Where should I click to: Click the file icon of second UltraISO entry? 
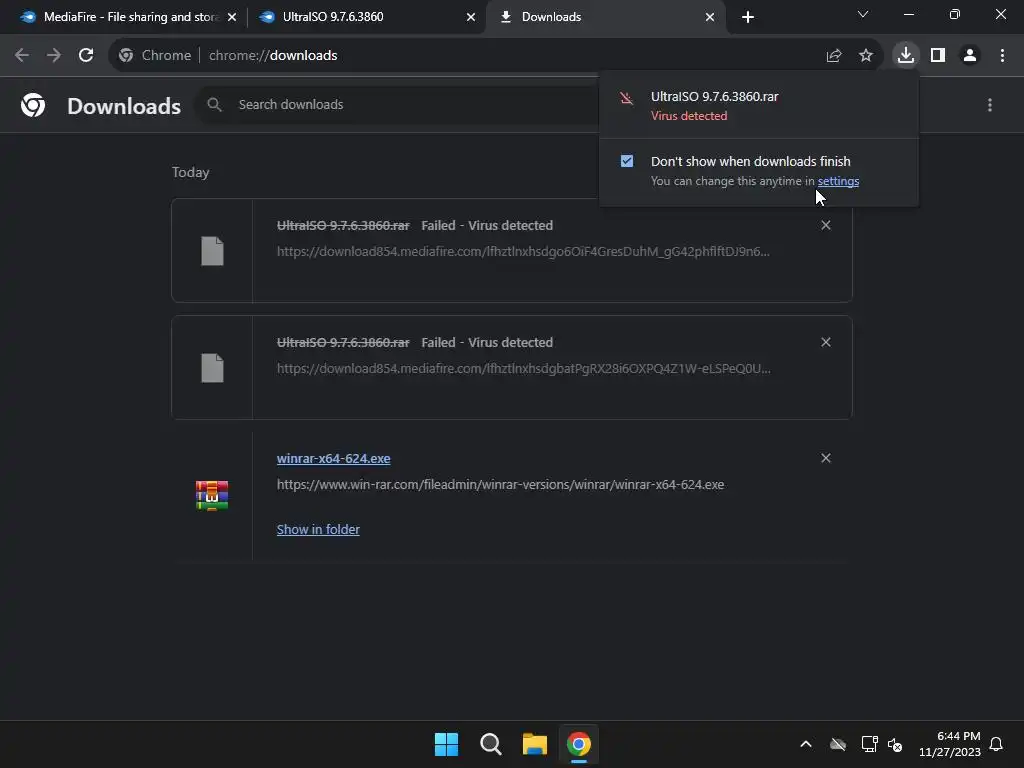[x=212, y=368]
